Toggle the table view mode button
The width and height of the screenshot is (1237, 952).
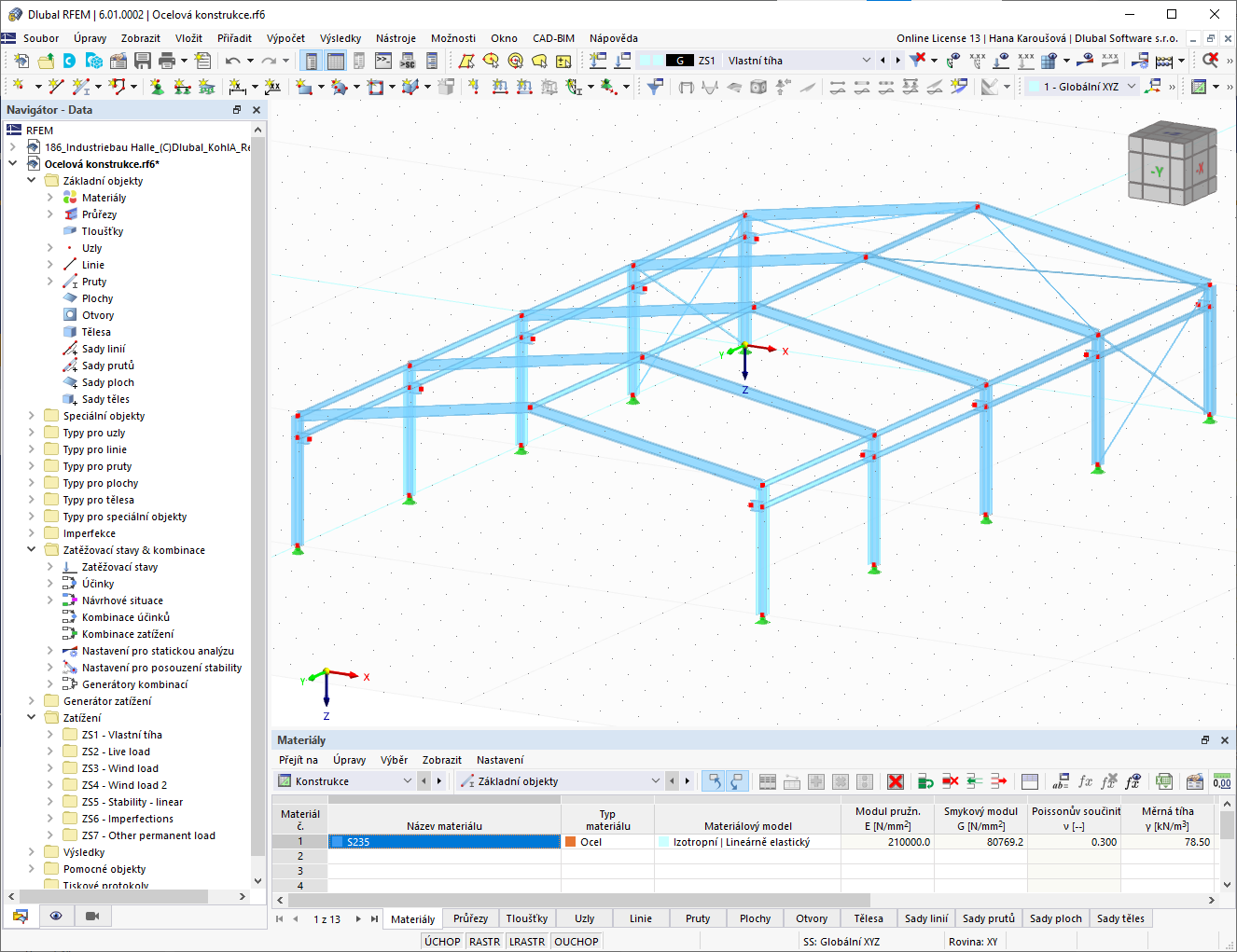pos(768,781)
